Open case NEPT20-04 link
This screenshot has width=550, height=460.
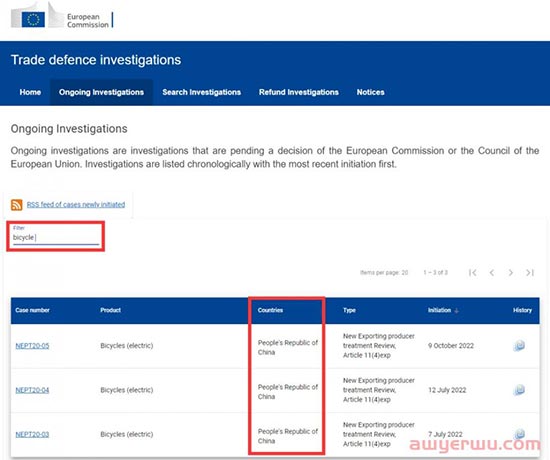tap(32, 390)
